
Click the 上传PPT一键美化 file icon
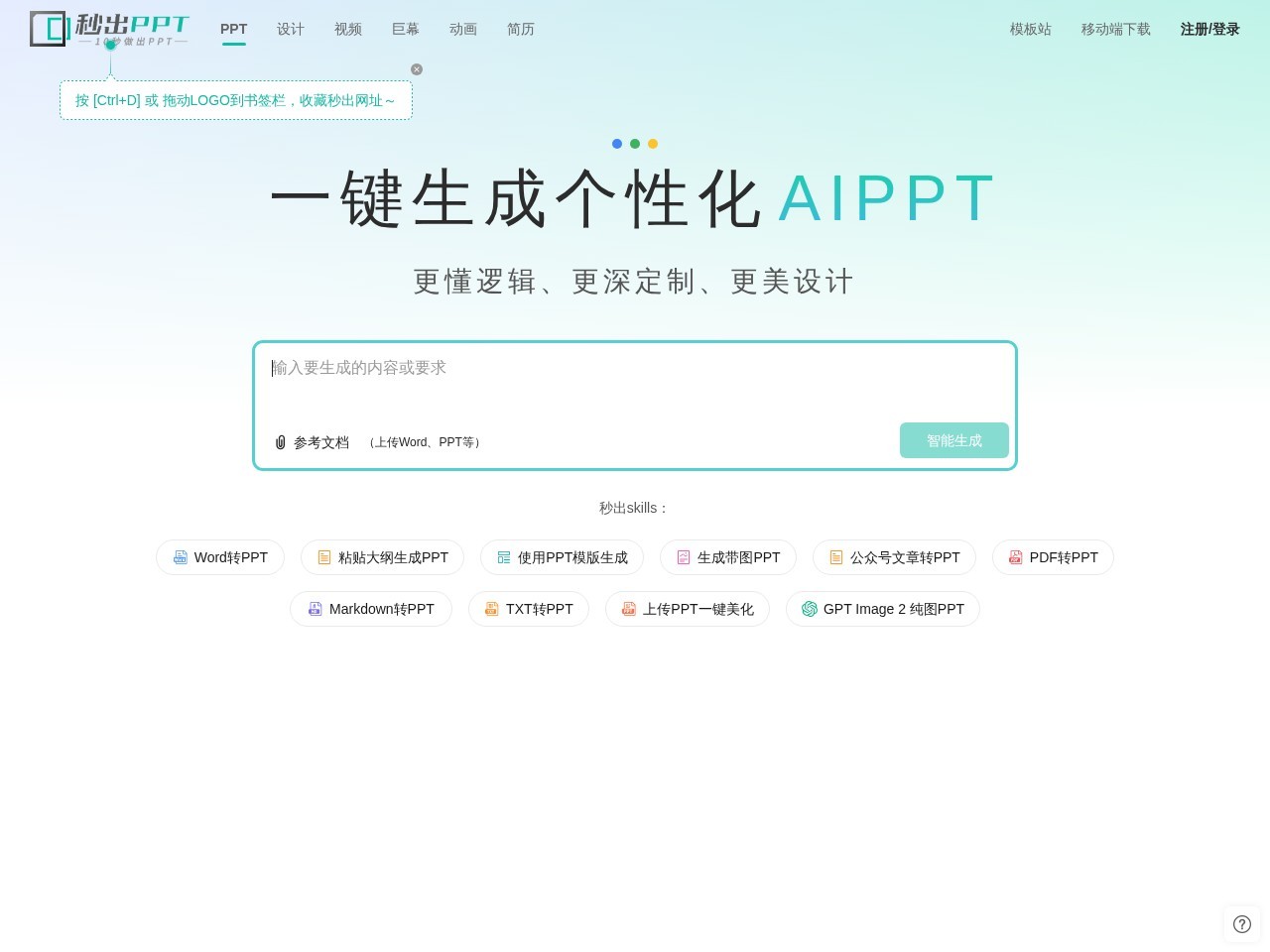(x=628, y=609)
